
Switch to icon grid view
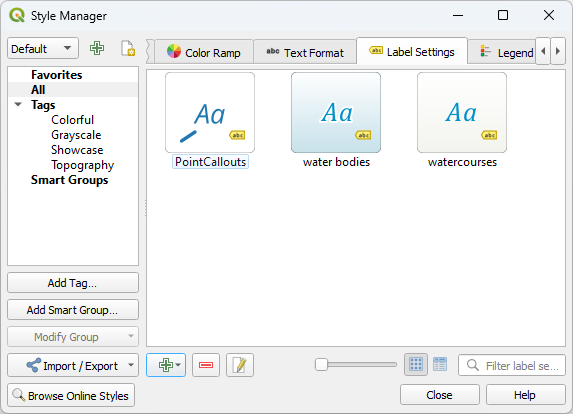(x=416, y=365)
